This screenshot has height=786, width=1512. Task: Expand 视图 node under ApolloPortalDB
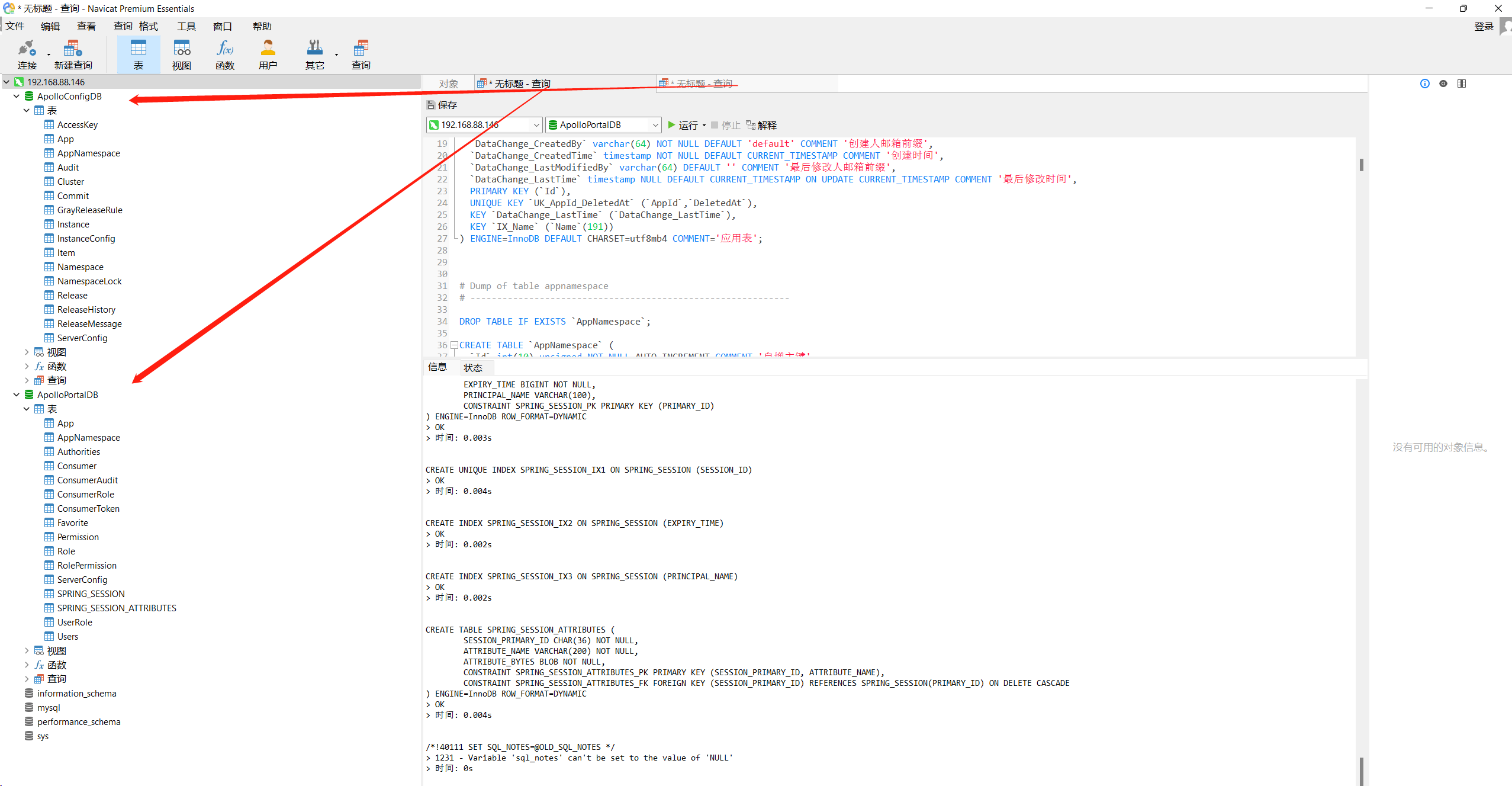[27, 650]
